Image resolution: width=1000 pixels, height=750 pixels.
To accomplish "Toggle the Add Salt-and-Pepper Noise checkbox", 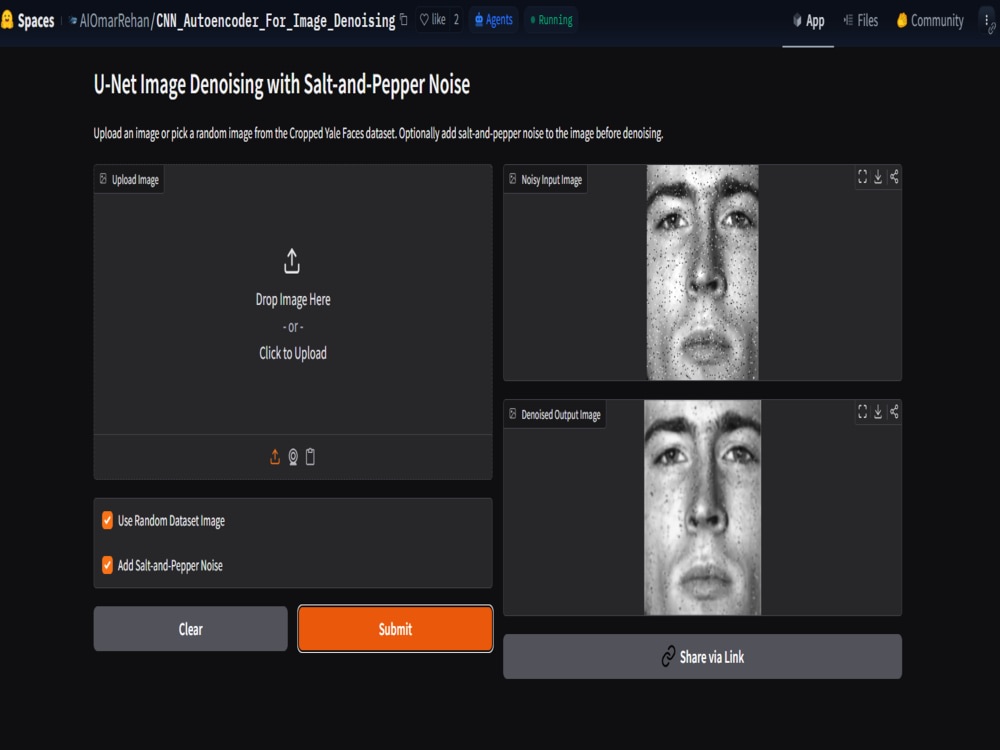I will [107, 565].
